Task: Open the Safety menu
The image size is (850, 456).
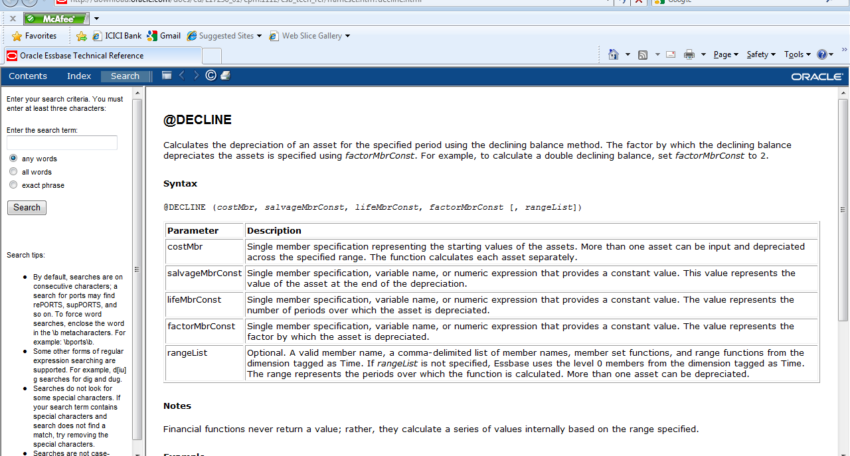Action: pyautogui.click(x=761, y=54)
